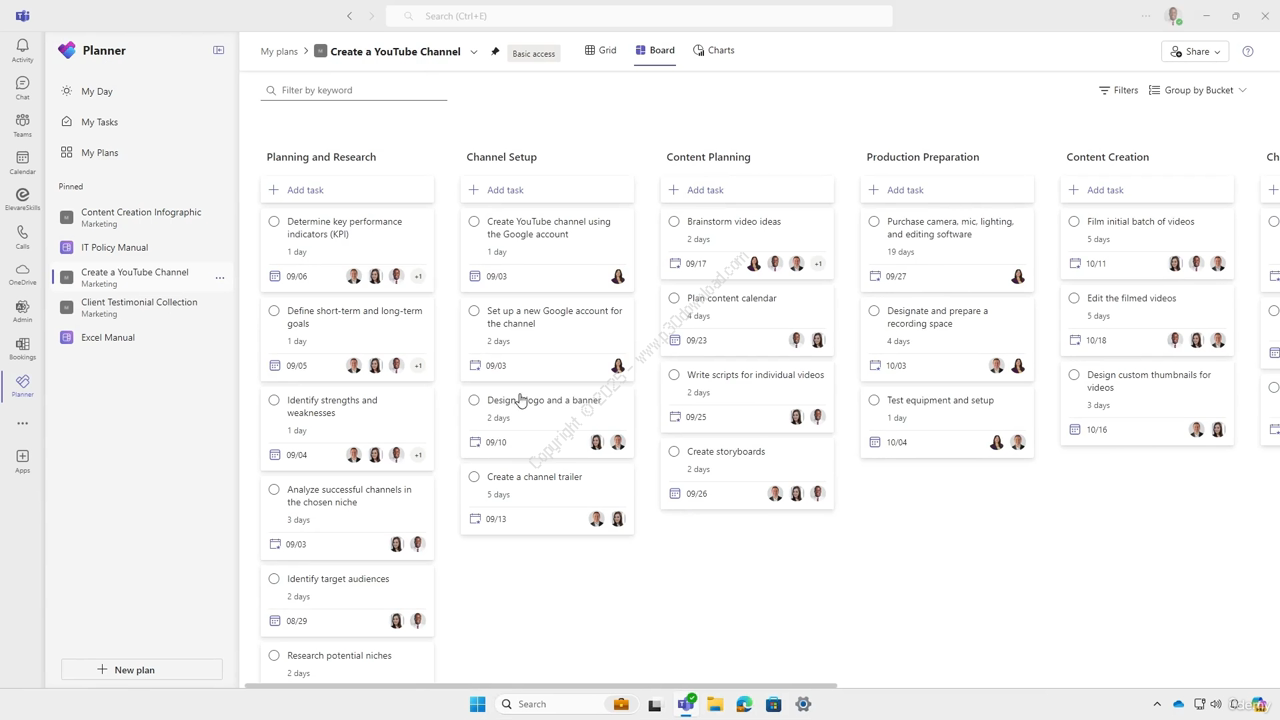Click the Bookings app icon
1280x720 pixels.
[x=22, y=348]
